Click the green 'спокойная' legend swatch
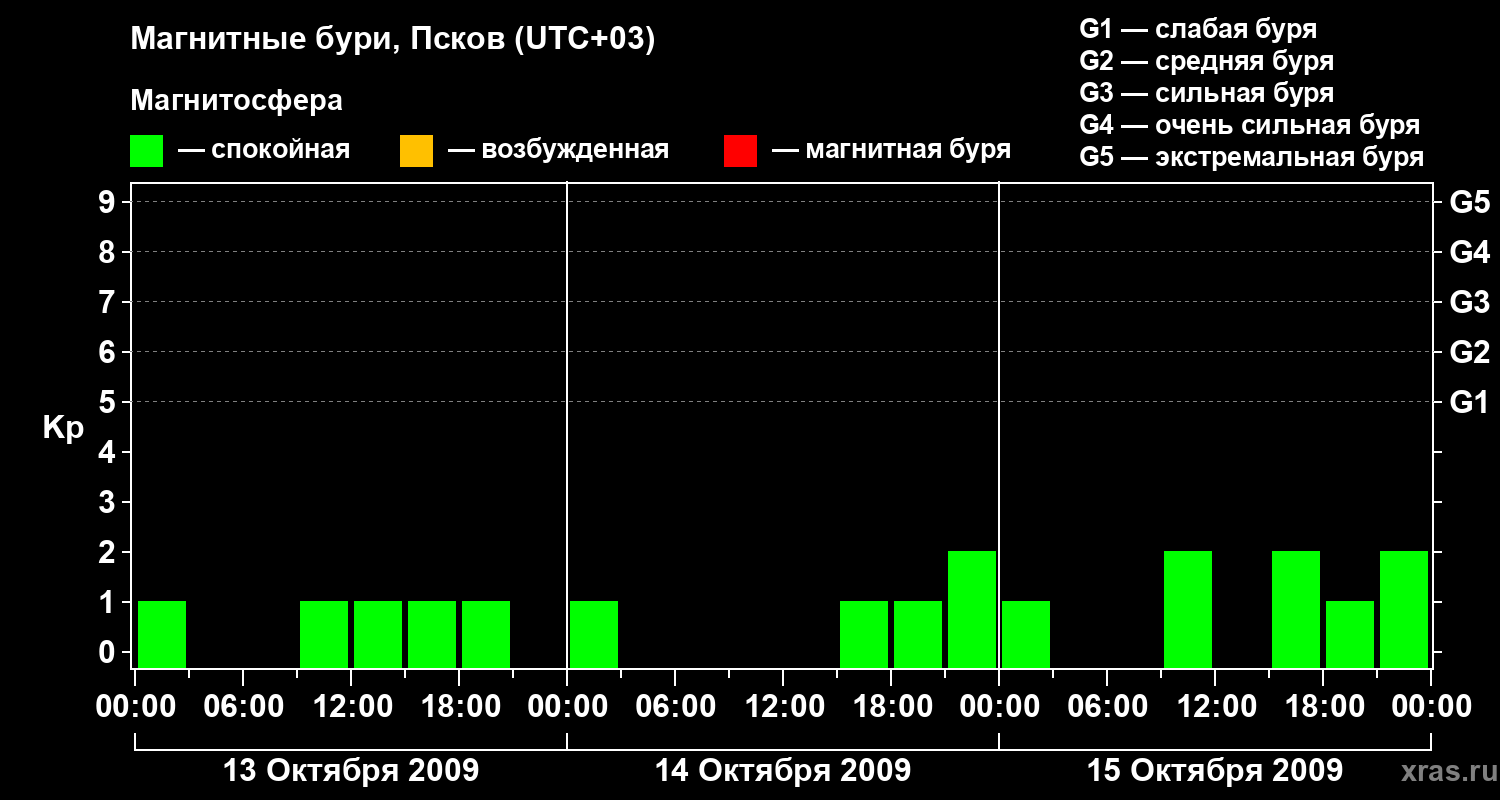The height and width of the screenshot is (800, 1500). [x=146, y=150]
